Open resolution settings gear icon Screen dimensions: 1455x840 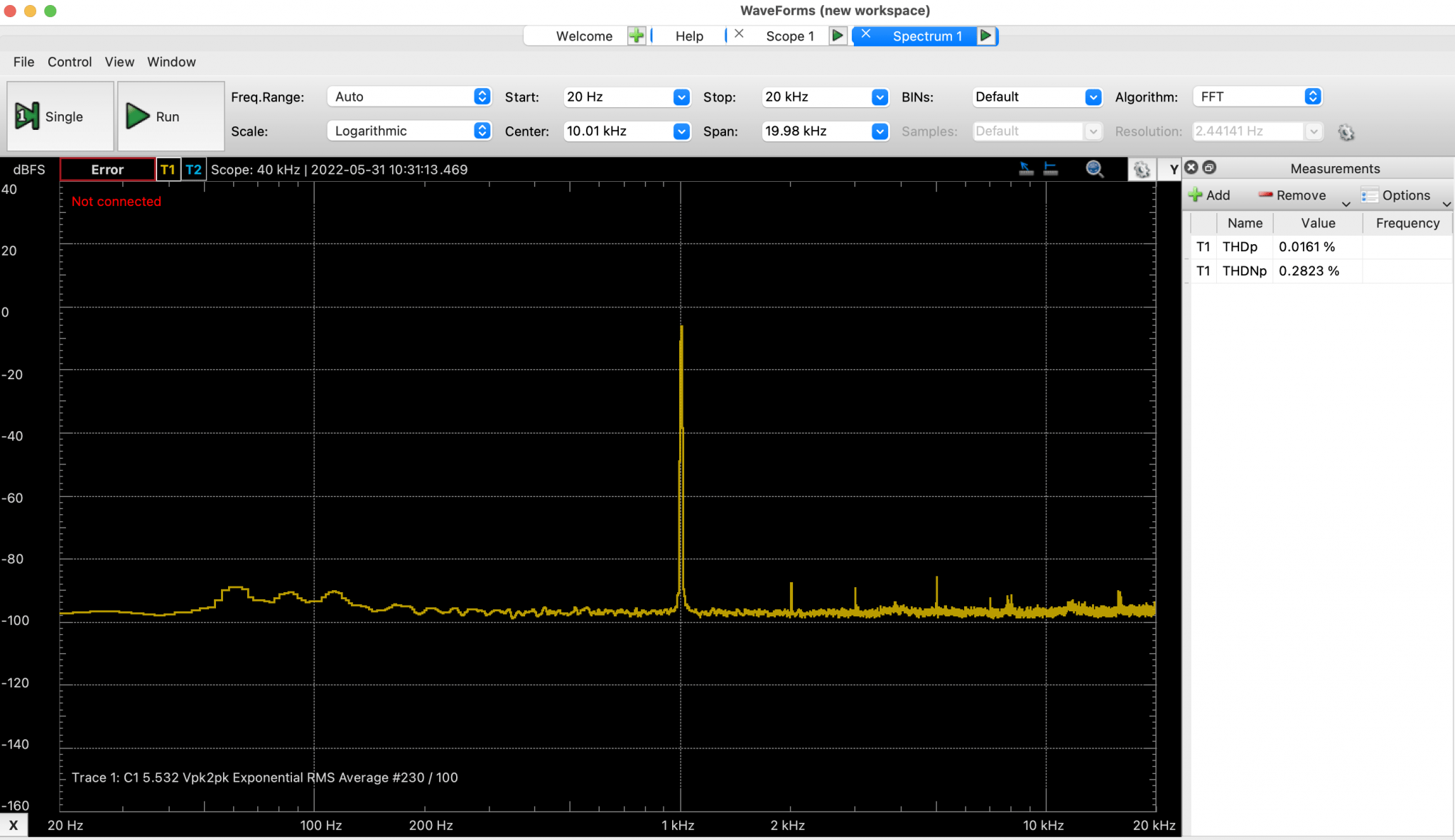(x=1346, y=132)
